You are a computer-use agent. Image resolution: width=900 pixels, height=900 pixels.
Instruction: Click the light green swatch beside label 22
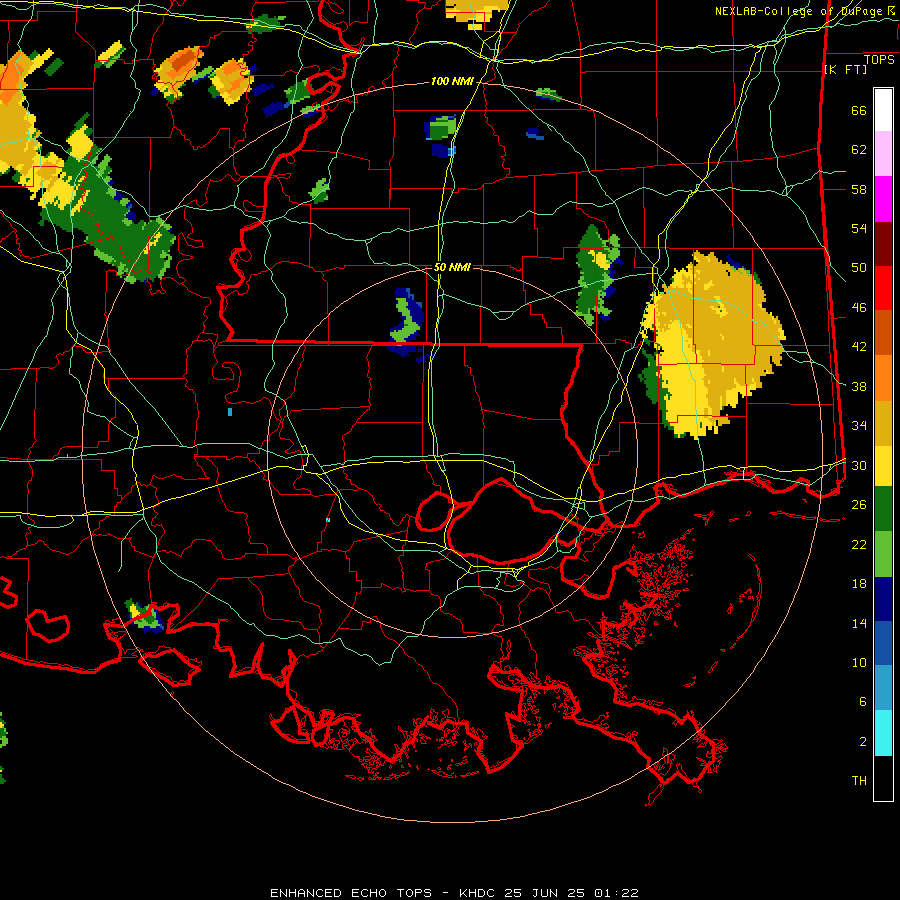click(883, 554)
